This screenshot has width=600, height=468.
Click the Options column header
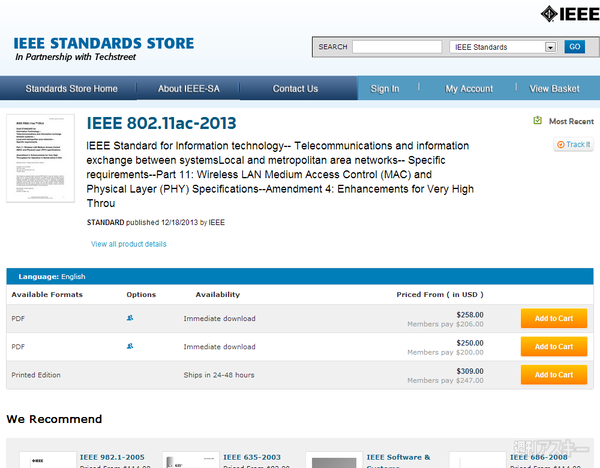[141, 294]
